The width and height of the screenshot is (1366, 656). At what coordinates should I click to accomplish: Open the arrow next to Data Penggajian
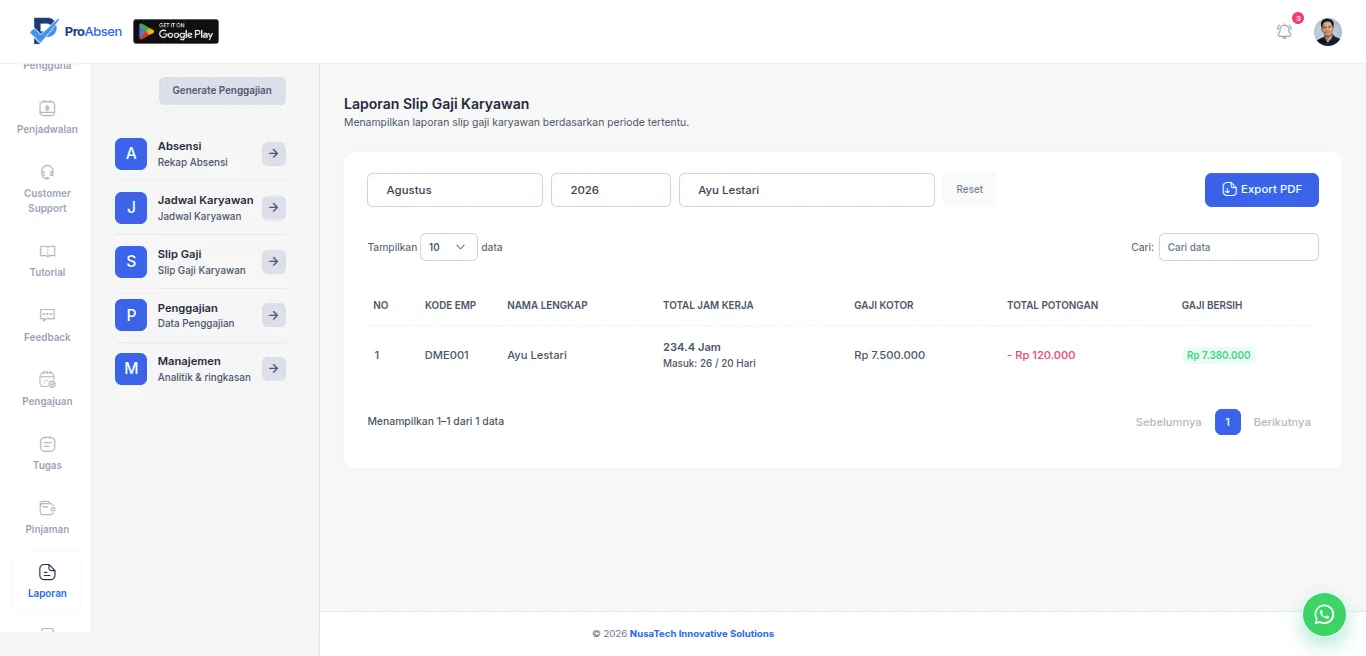click(274, 316)
